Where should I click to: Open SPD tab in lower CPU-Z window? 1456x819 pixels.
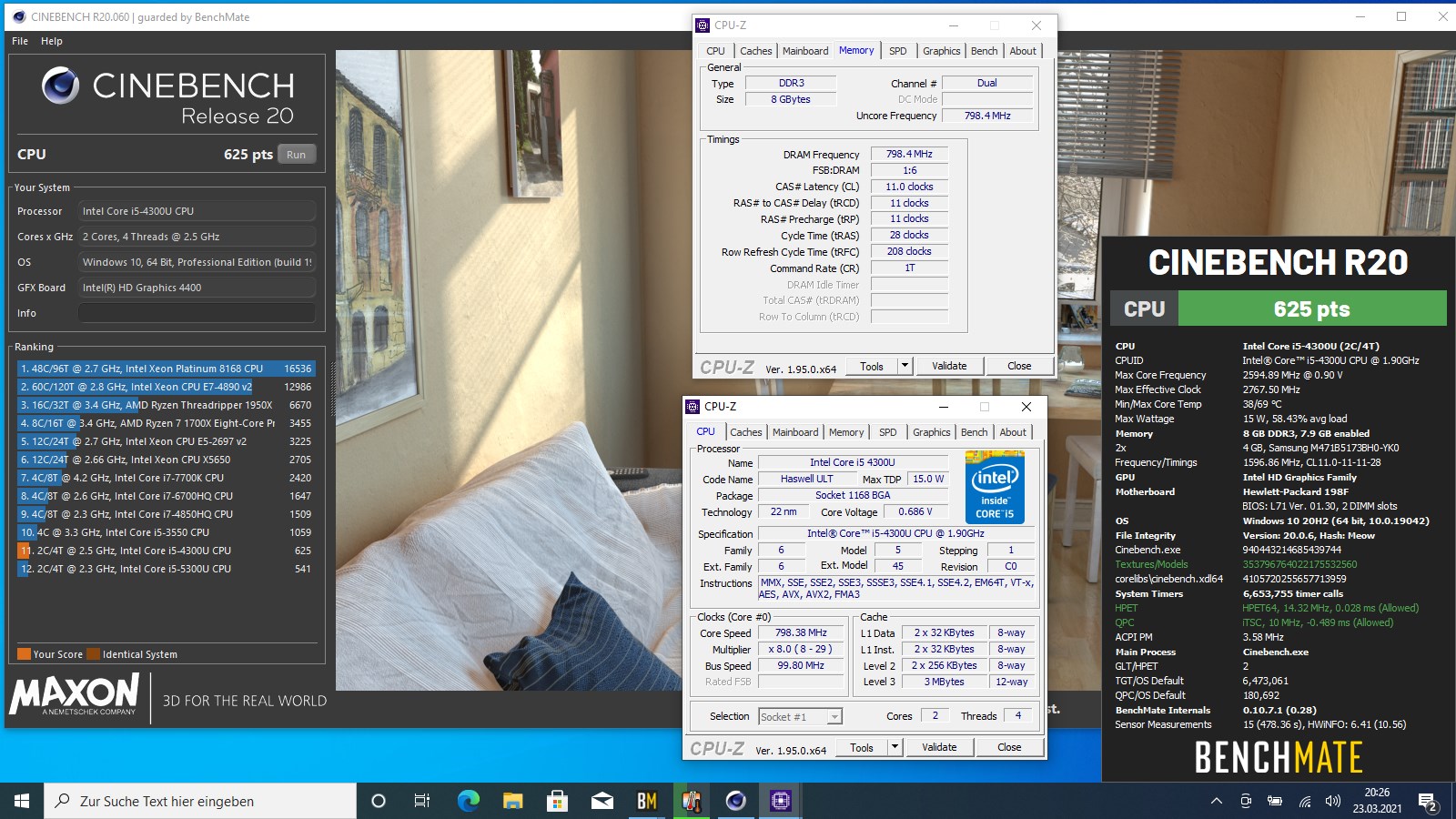(x=888, y=432)
